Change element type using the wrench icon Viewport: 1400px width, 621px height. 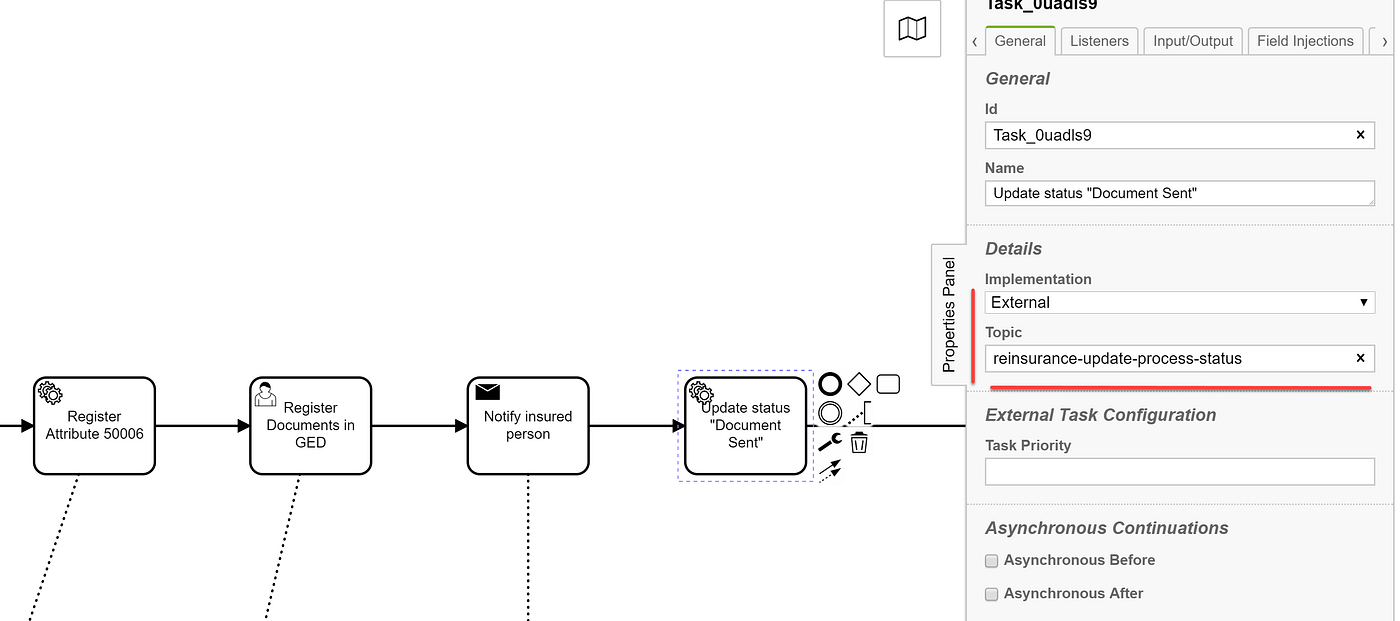click(x=830, y=441)
